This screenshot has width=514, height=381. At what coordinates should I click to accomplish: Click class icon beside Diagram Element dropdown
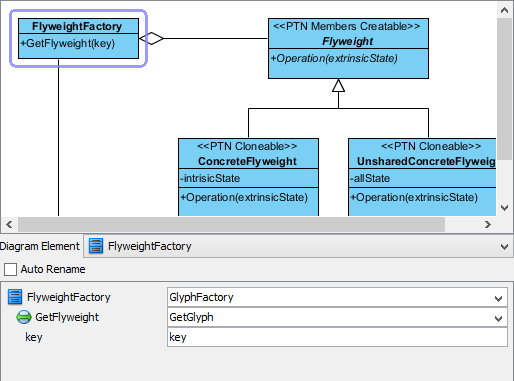click(x=96, y=246)
